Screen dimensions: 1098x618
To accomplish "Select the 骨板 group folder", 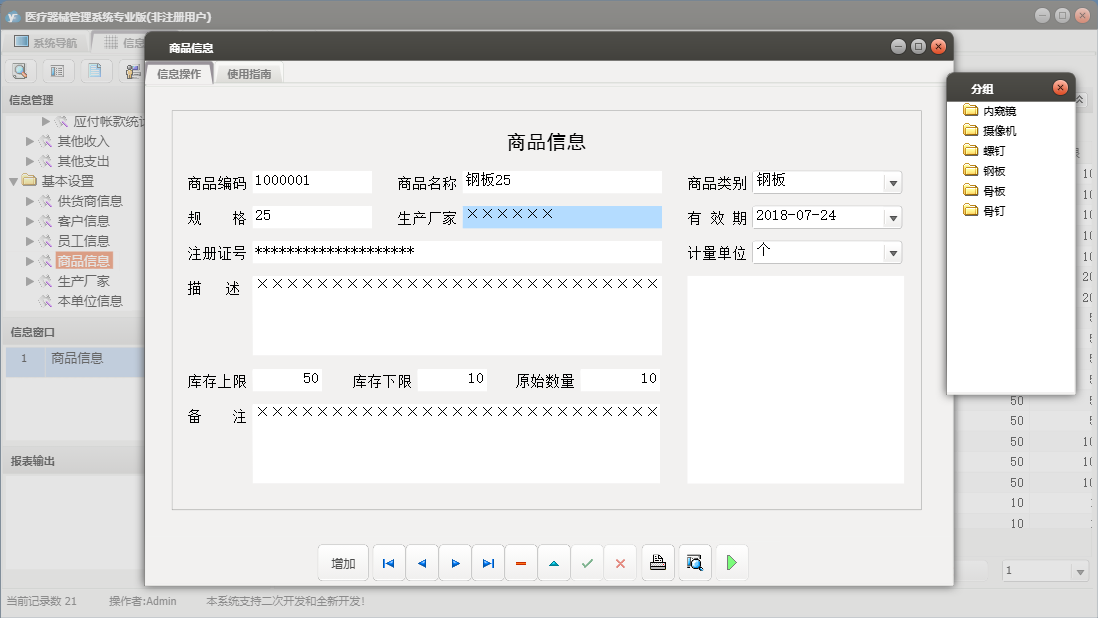I will (993, 191).
